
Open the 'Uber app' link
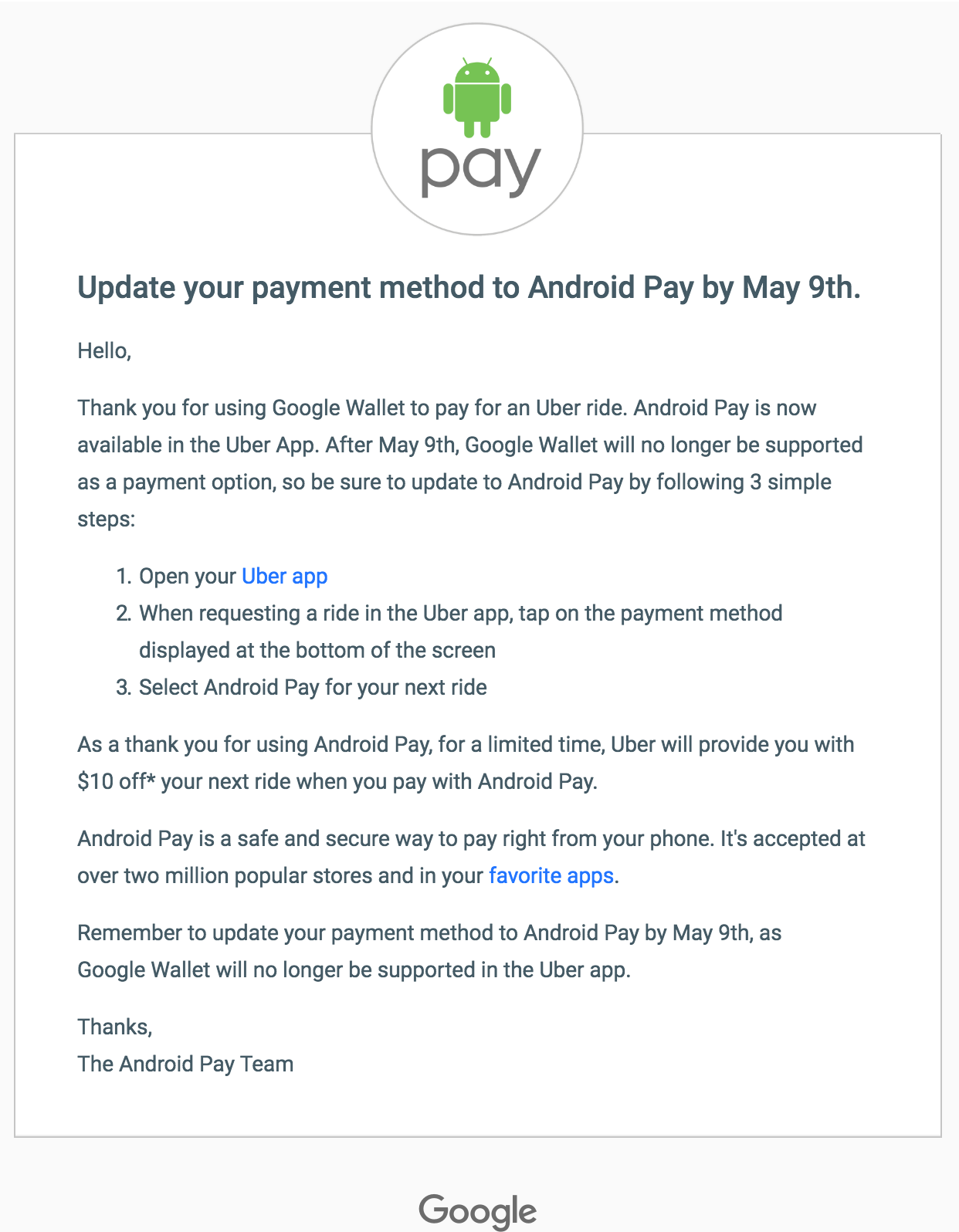(x=285, y=577)
